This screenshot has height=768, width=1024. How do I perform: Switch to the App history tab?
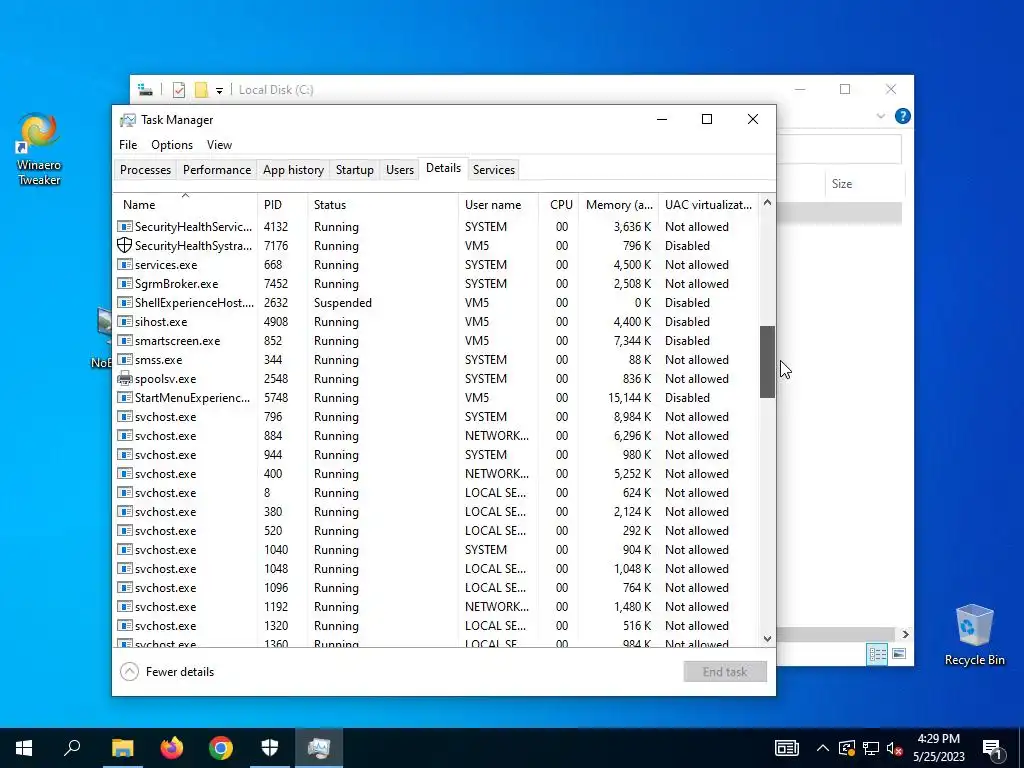[293, 170]
